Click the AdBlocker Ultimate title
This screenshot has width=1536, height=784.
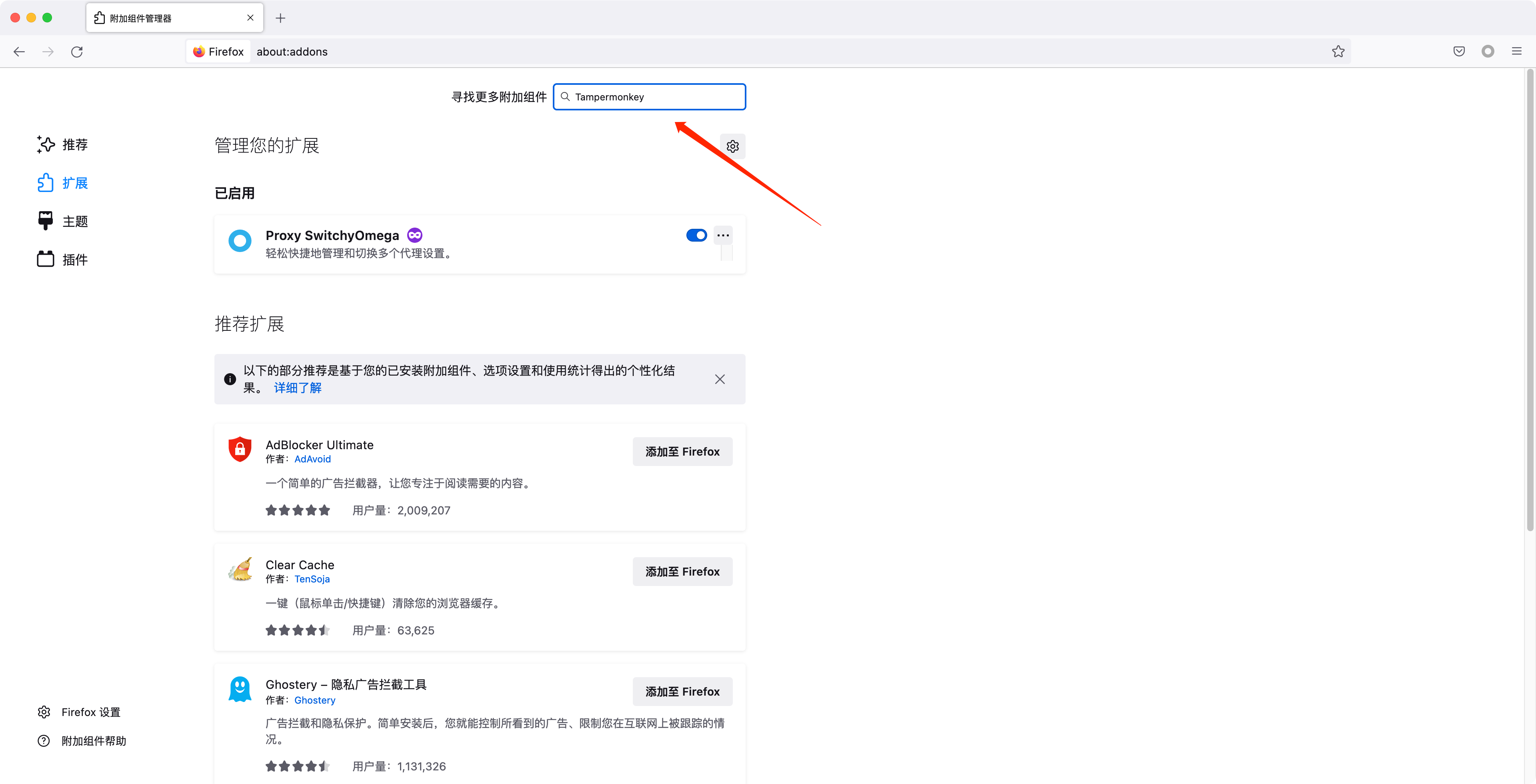(x=320, y=445)
